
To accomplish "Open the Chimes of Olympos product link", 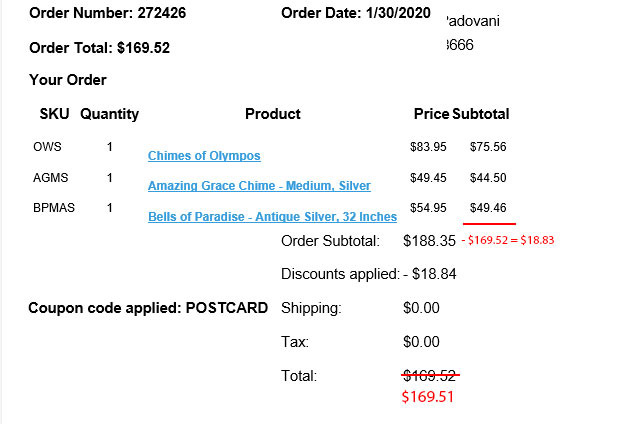I will (x=204, y=156).
